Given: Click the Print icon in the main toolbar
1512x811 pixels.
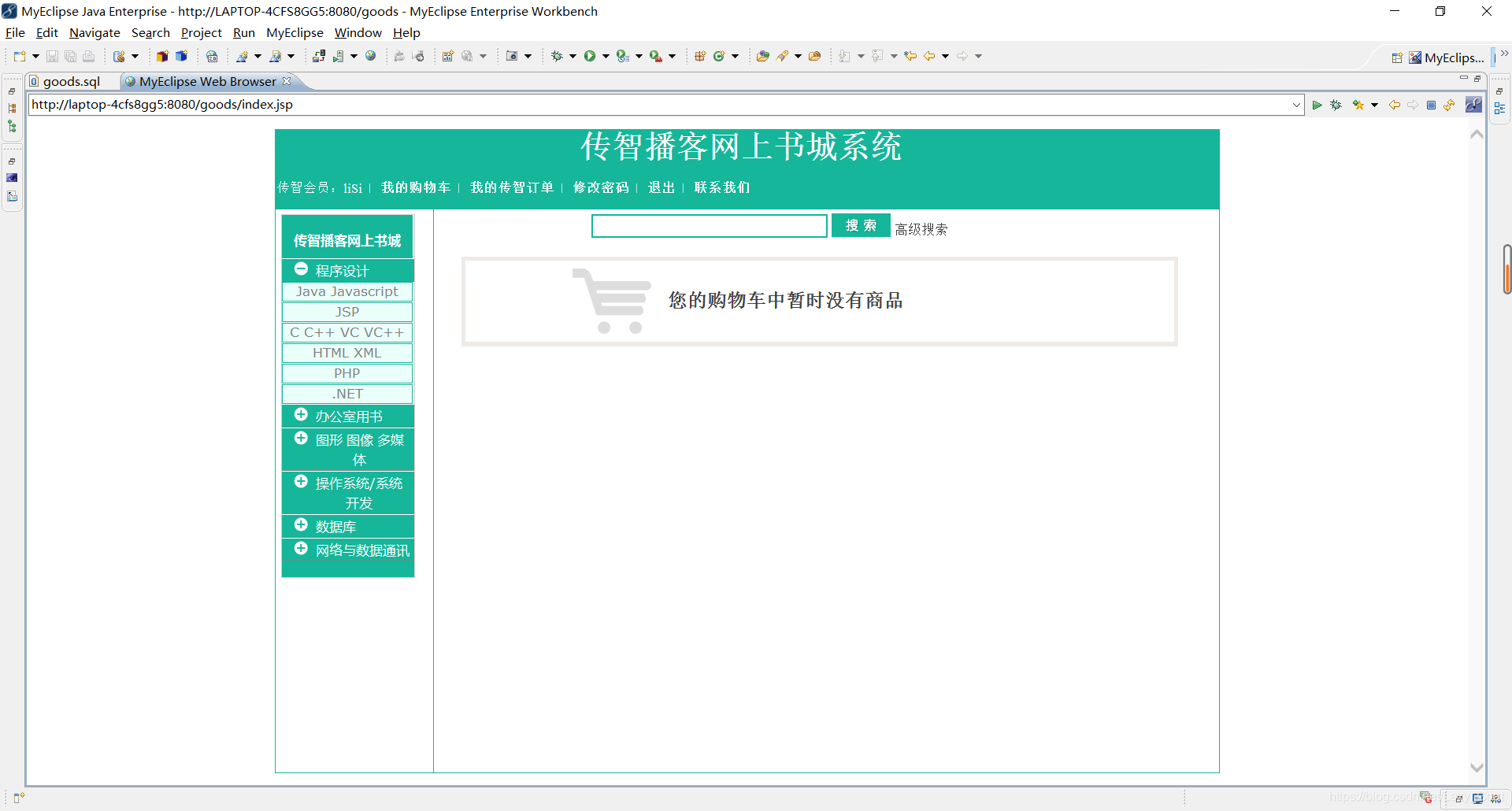Looking at the screenshot, I should point(88,56).
